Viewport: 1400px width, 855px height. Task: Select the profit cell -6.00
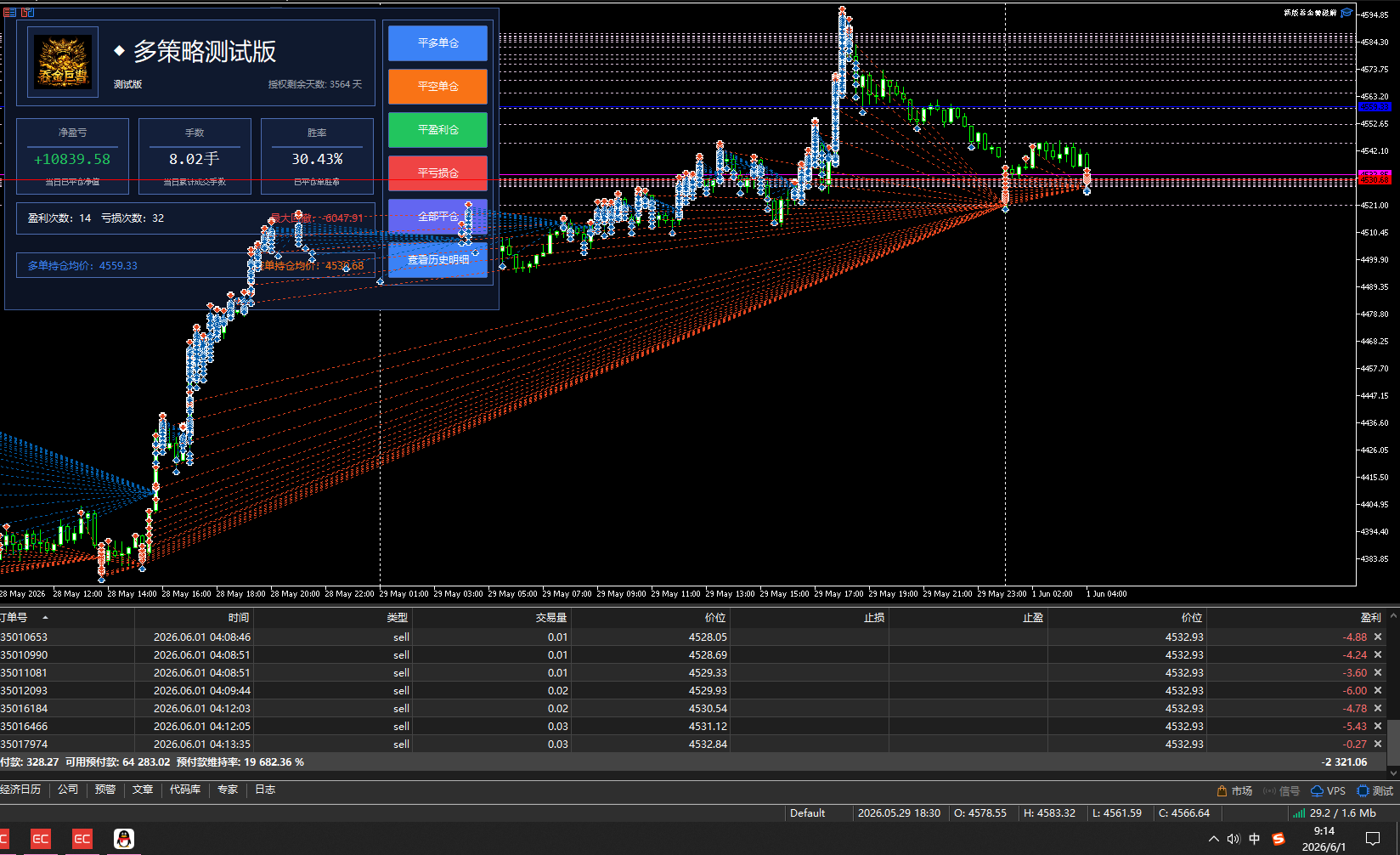coord(1354,690)
